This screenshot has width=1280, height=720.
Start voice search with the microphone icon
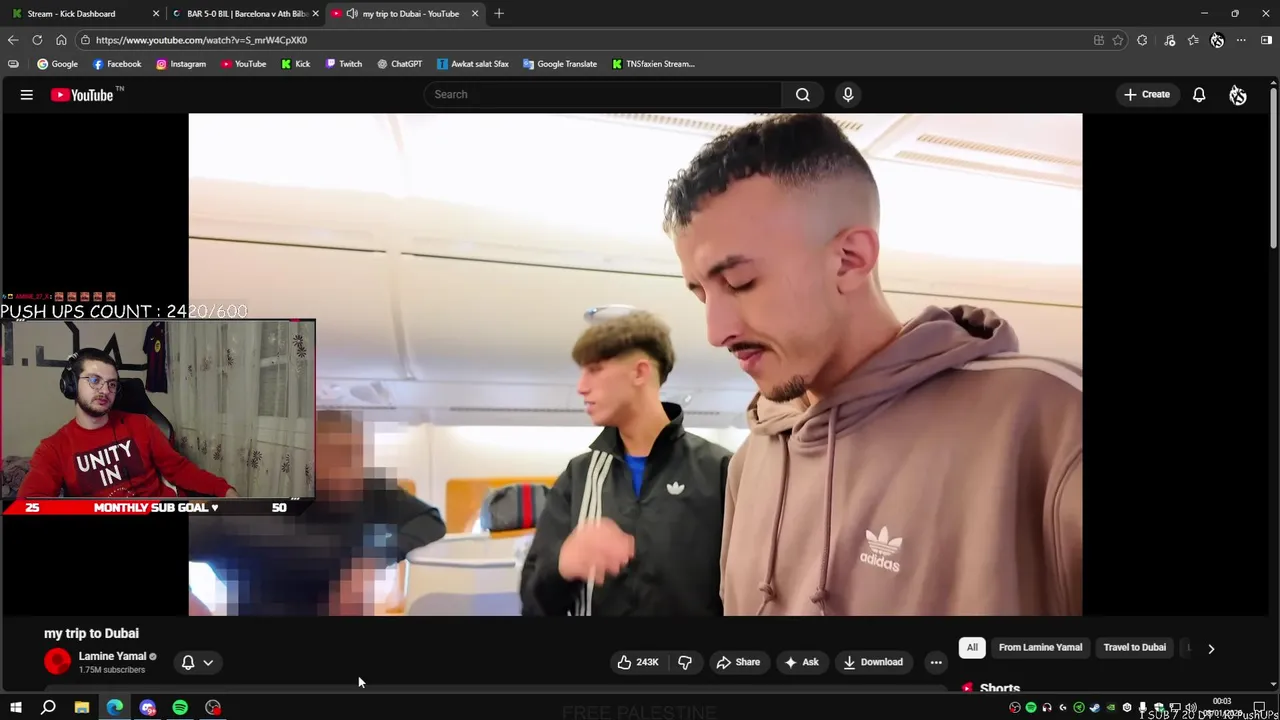pyautogui.click(x=848, y=94)
